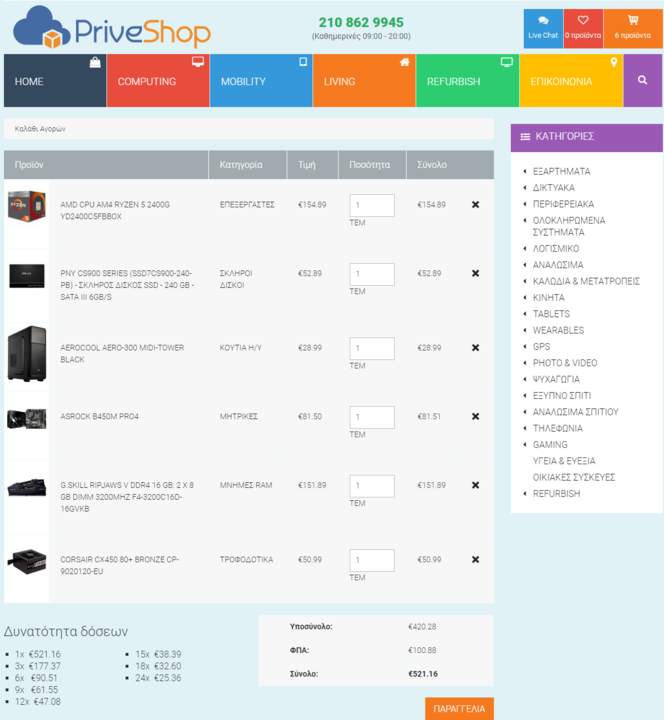Image resolution: width=664 pixels, height=720 pixels.
Task: Open GPS category
Action: pos(541,347)
